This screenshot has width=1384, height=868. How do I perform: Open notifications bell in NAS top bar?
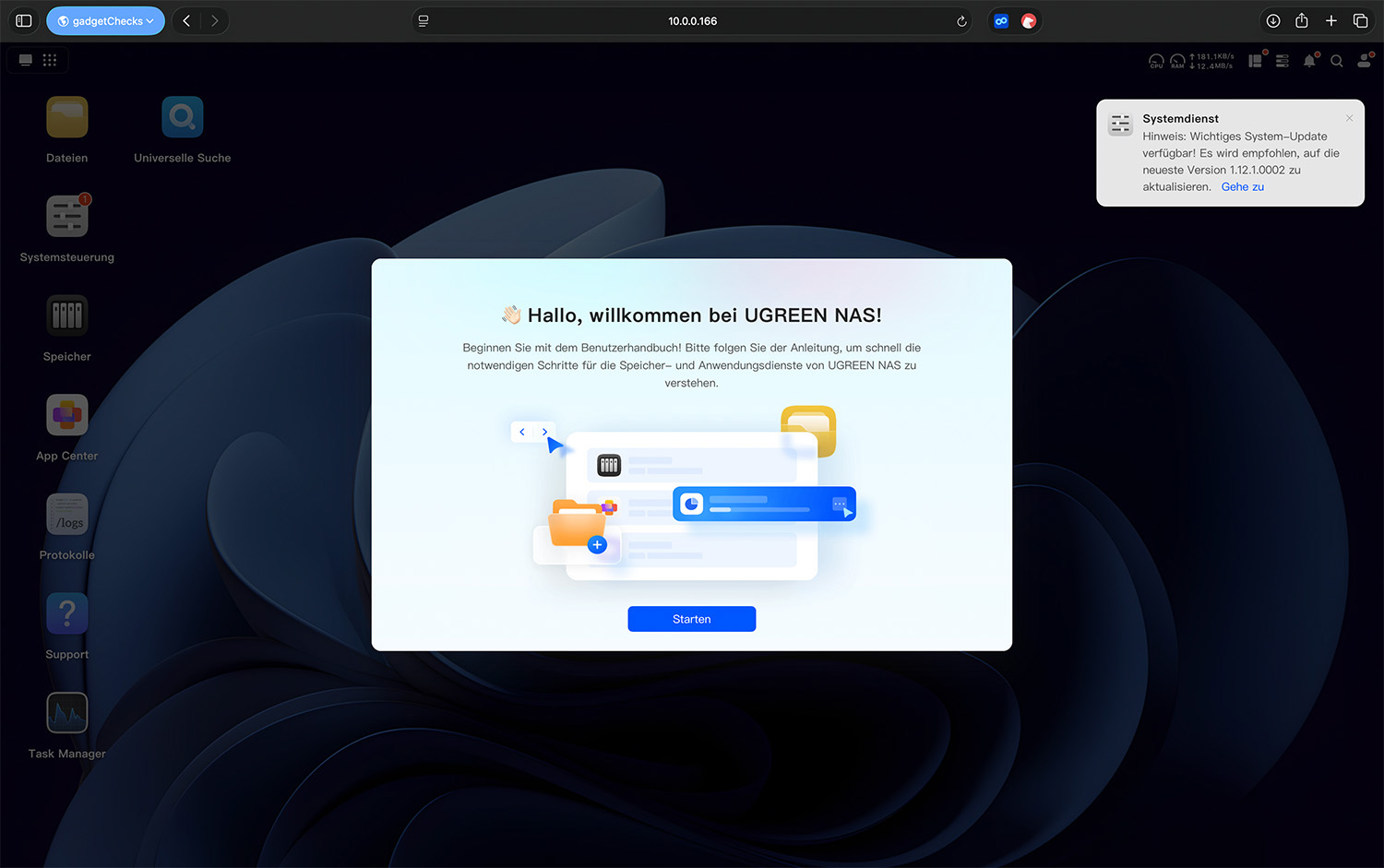coord(1309,61)
